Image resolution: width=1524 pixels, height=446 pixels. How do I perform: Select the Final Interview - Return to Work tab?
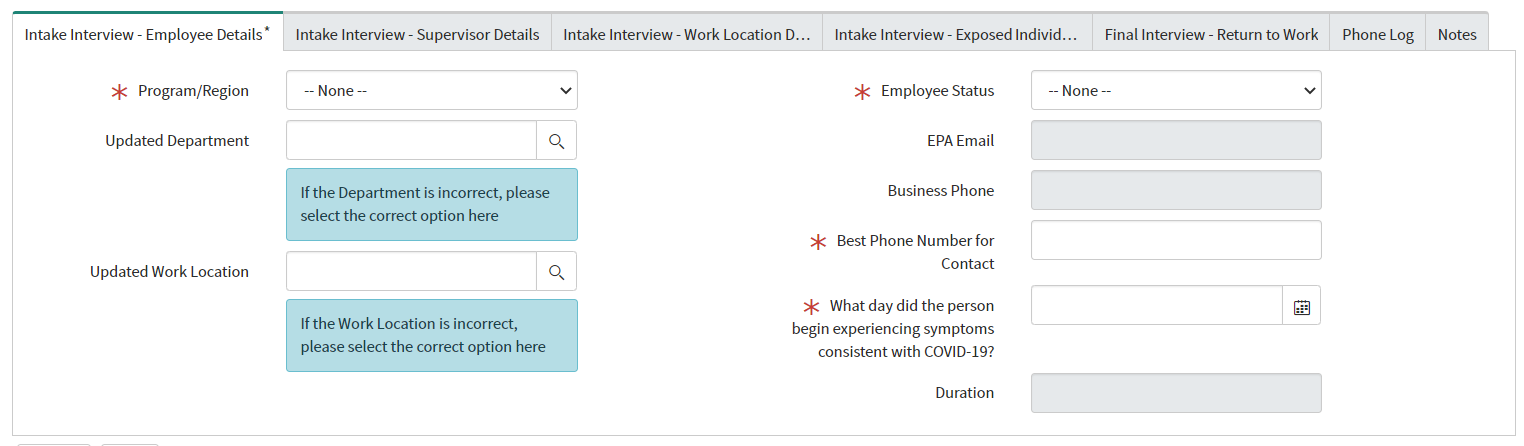pos(1211,34)
